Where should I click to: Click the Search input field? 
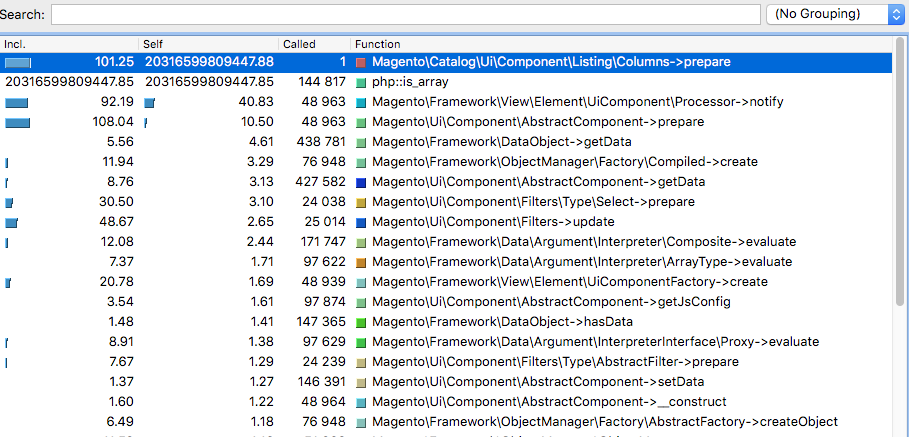(x=405, y=14)
